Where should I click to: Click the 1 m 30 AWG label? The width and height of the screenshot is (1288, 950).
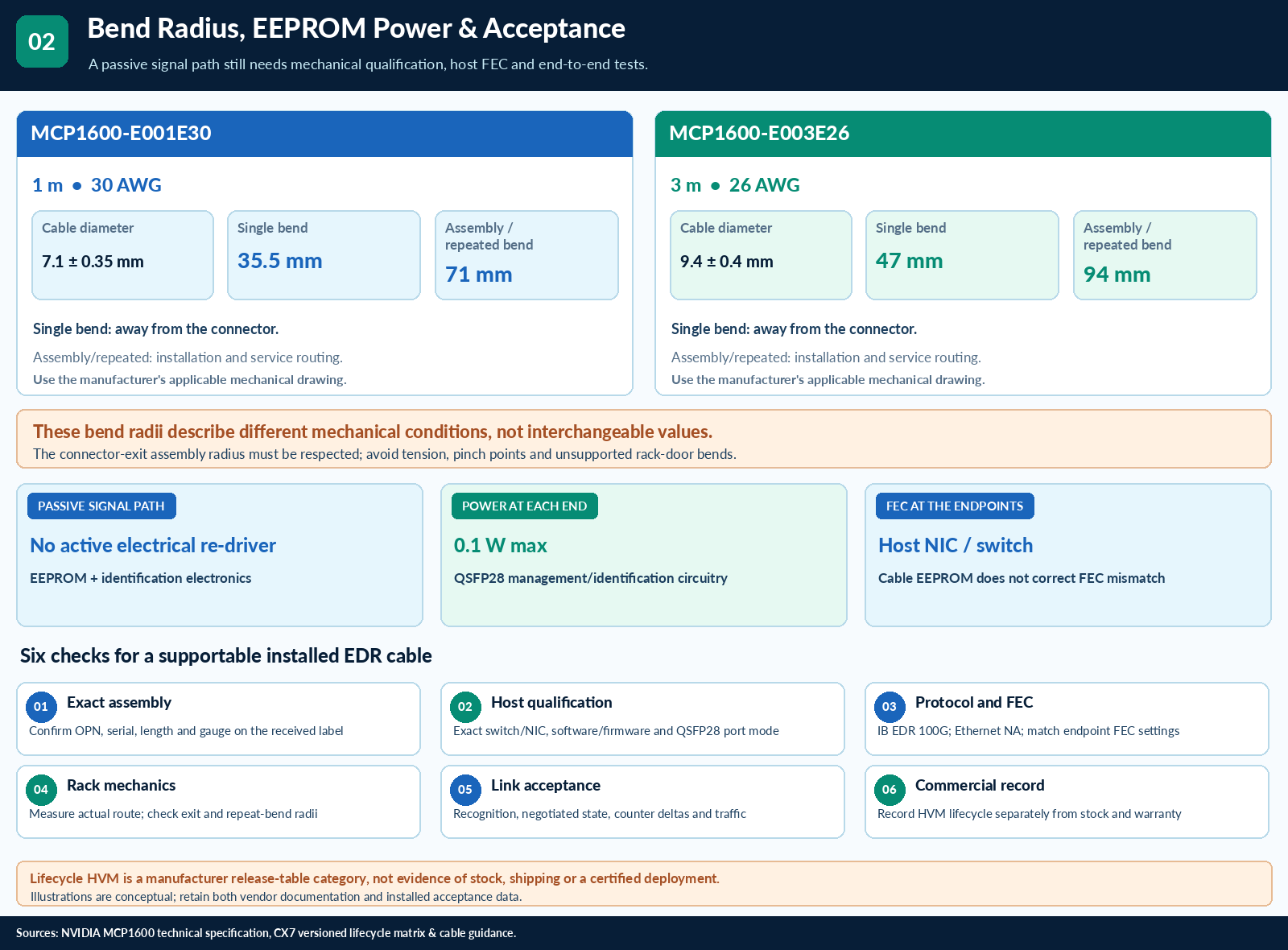97,185
